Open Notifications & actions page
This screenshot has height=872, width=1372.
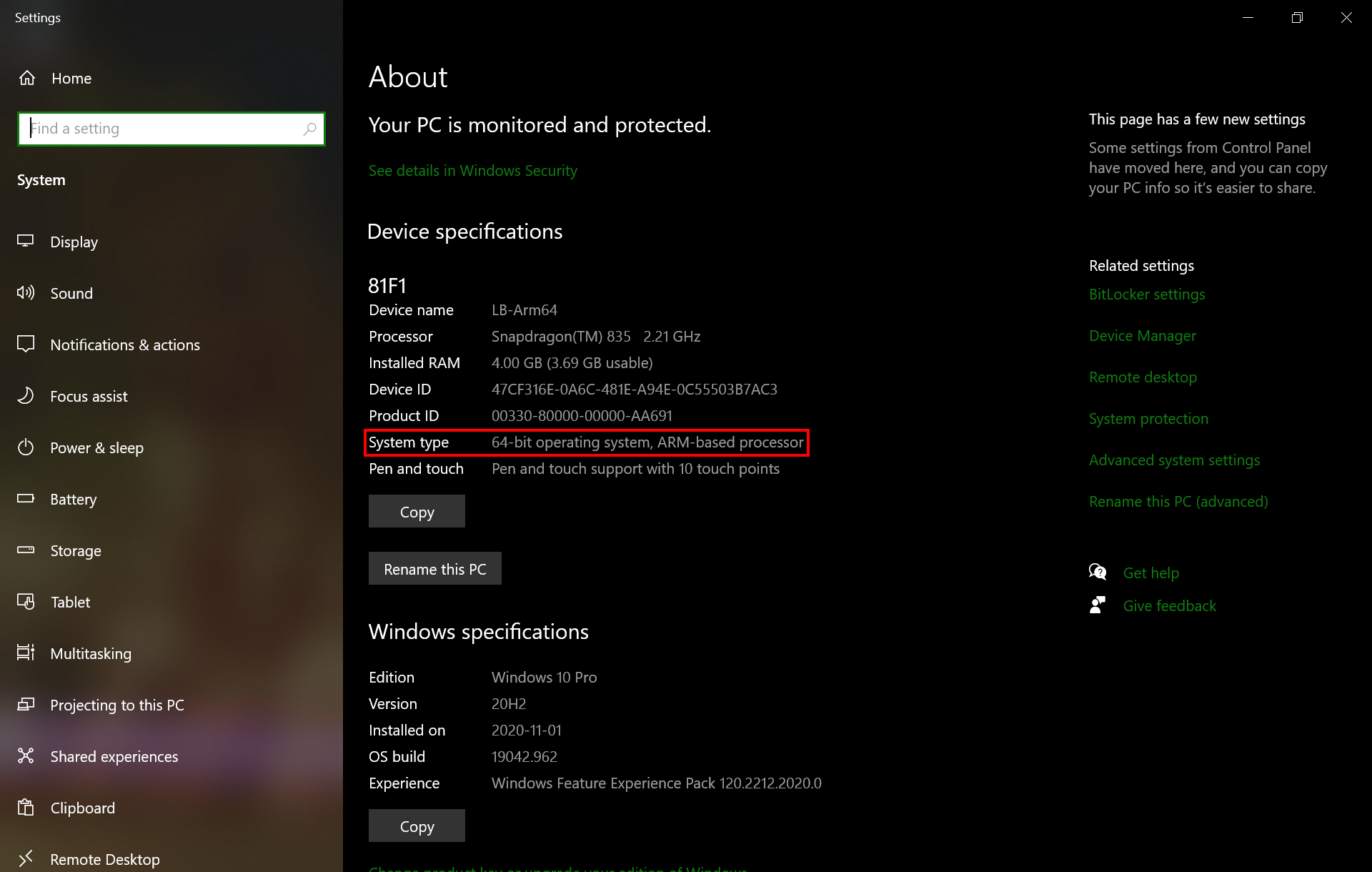coord(125,345)
